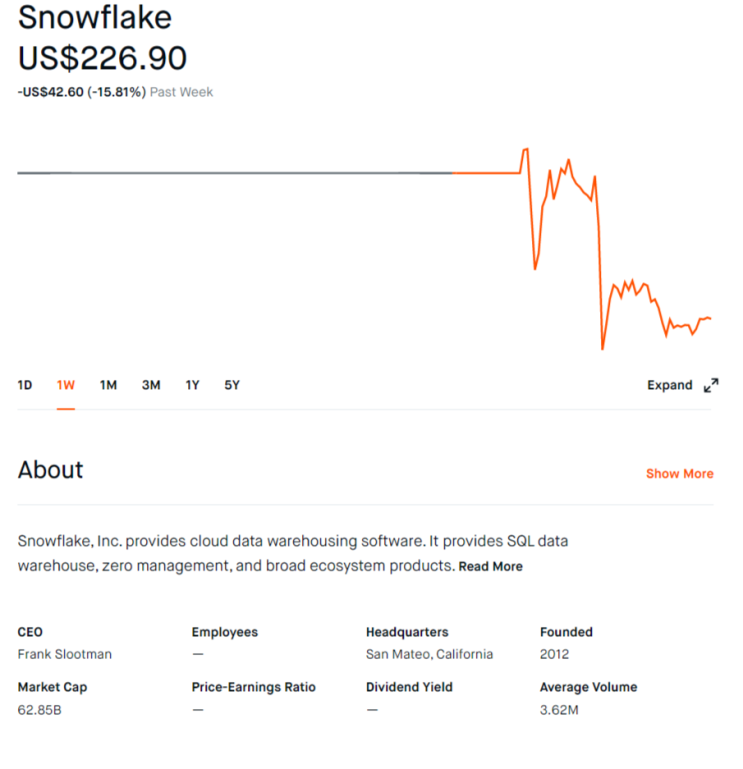View the 5Y price chart
Image resolution: width=743 pixels, height=769 pixels.
coord(232,385)
